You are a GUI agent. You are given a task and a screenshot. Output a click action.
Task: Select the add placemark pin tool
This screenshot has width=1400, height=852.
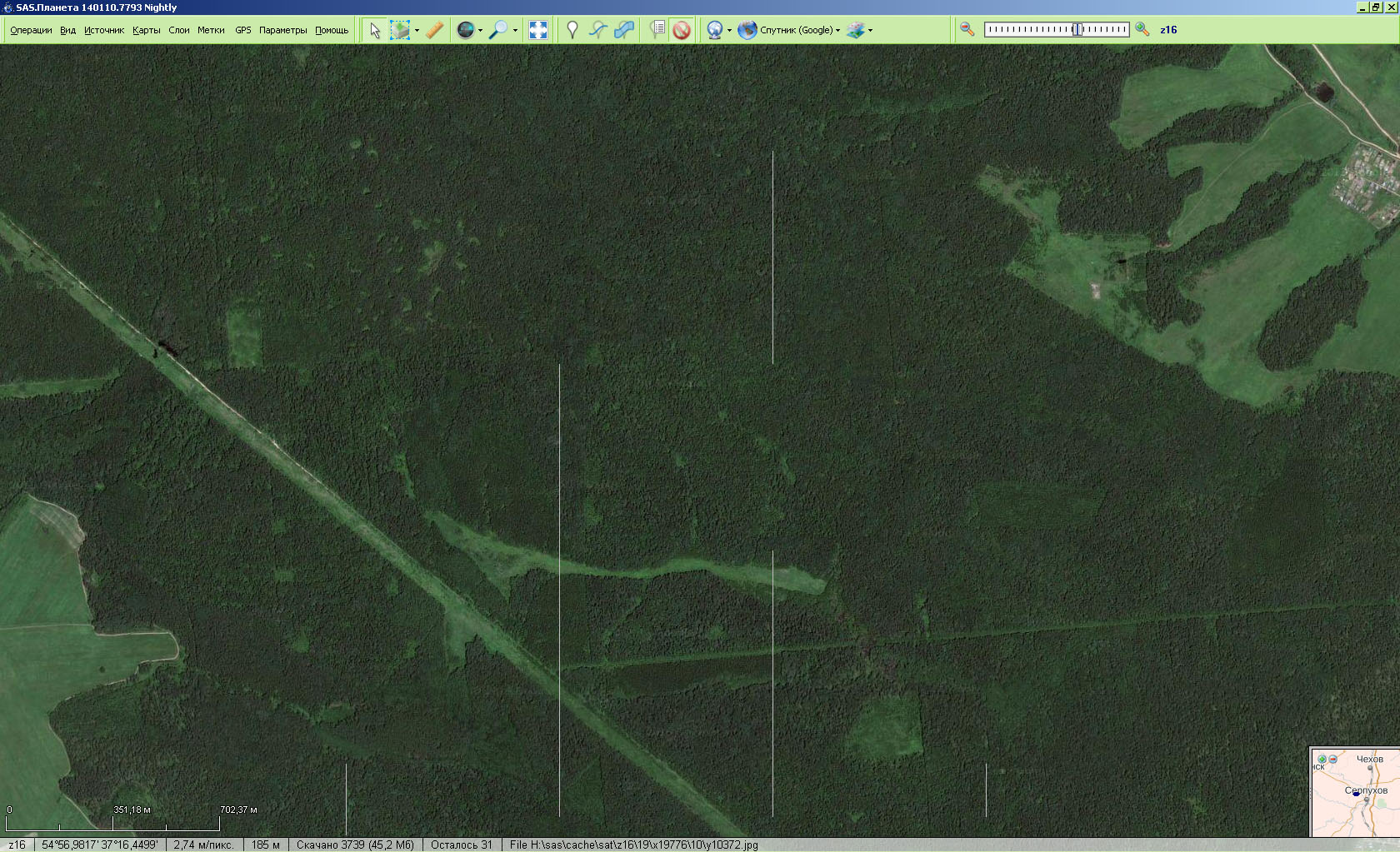point(572,30)
